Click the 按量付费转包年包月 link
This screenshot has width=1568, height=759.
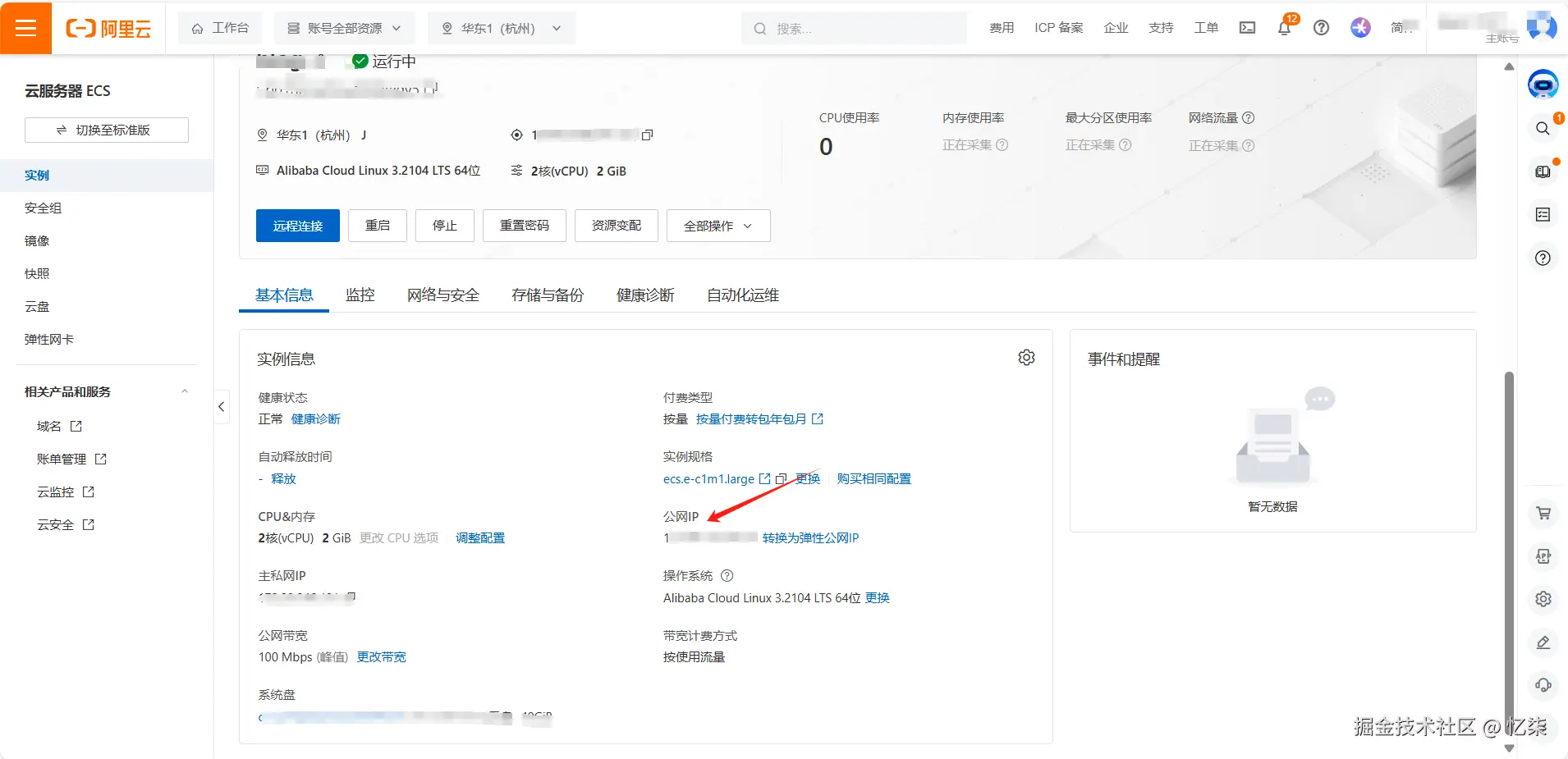pyautogui.click(x=759, y=419)
